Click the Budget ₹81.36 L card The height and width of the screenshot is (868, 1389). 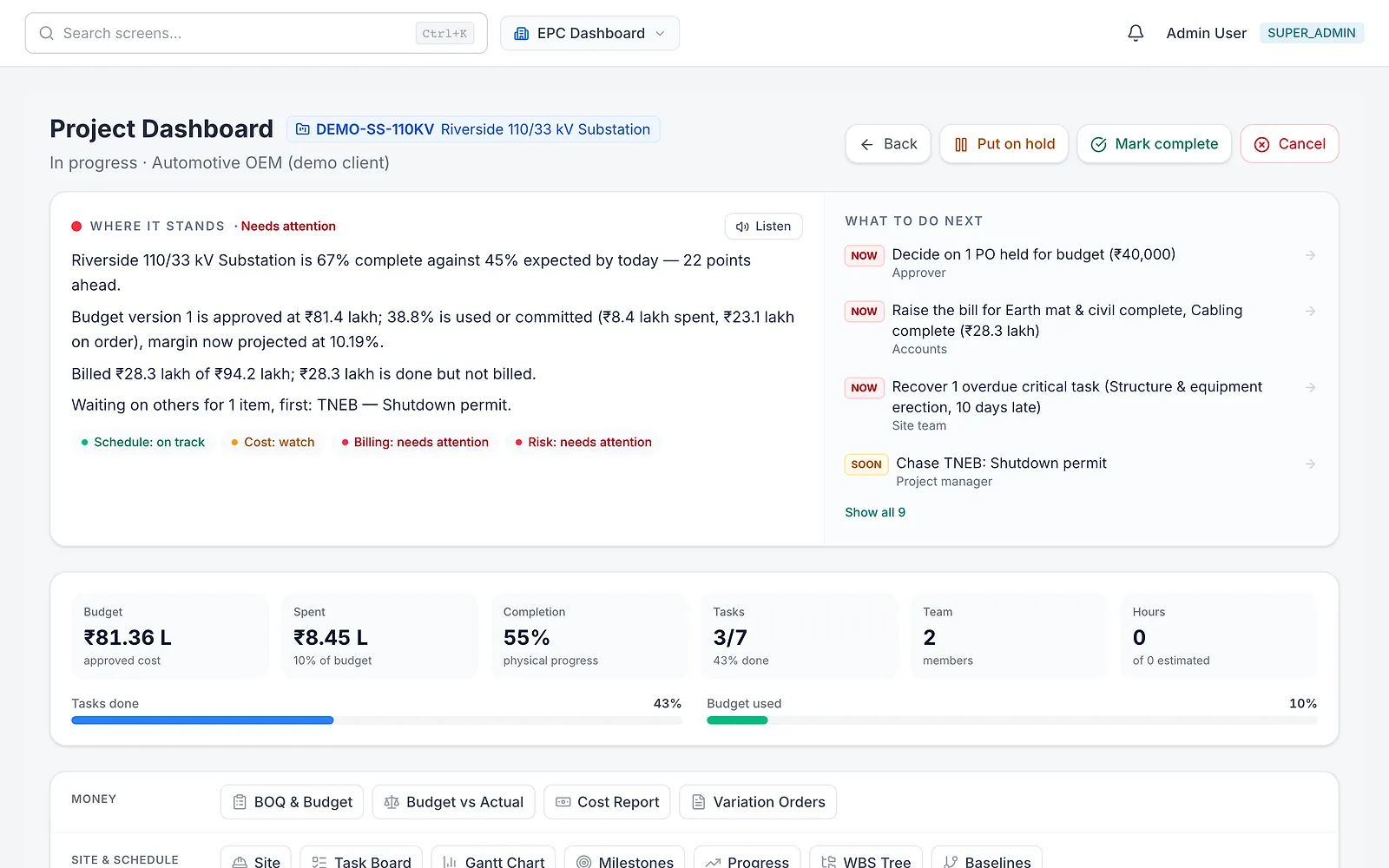pyautogui.click(x=170, y=636)
